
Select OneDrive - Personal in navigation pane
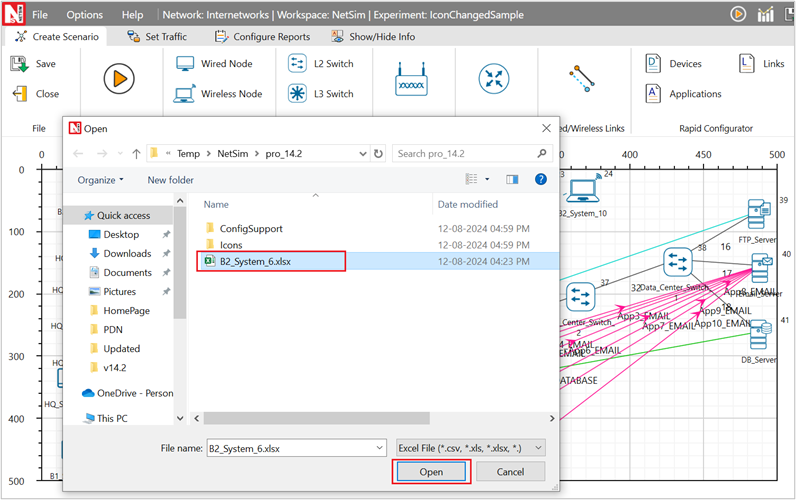click(127, 393)
